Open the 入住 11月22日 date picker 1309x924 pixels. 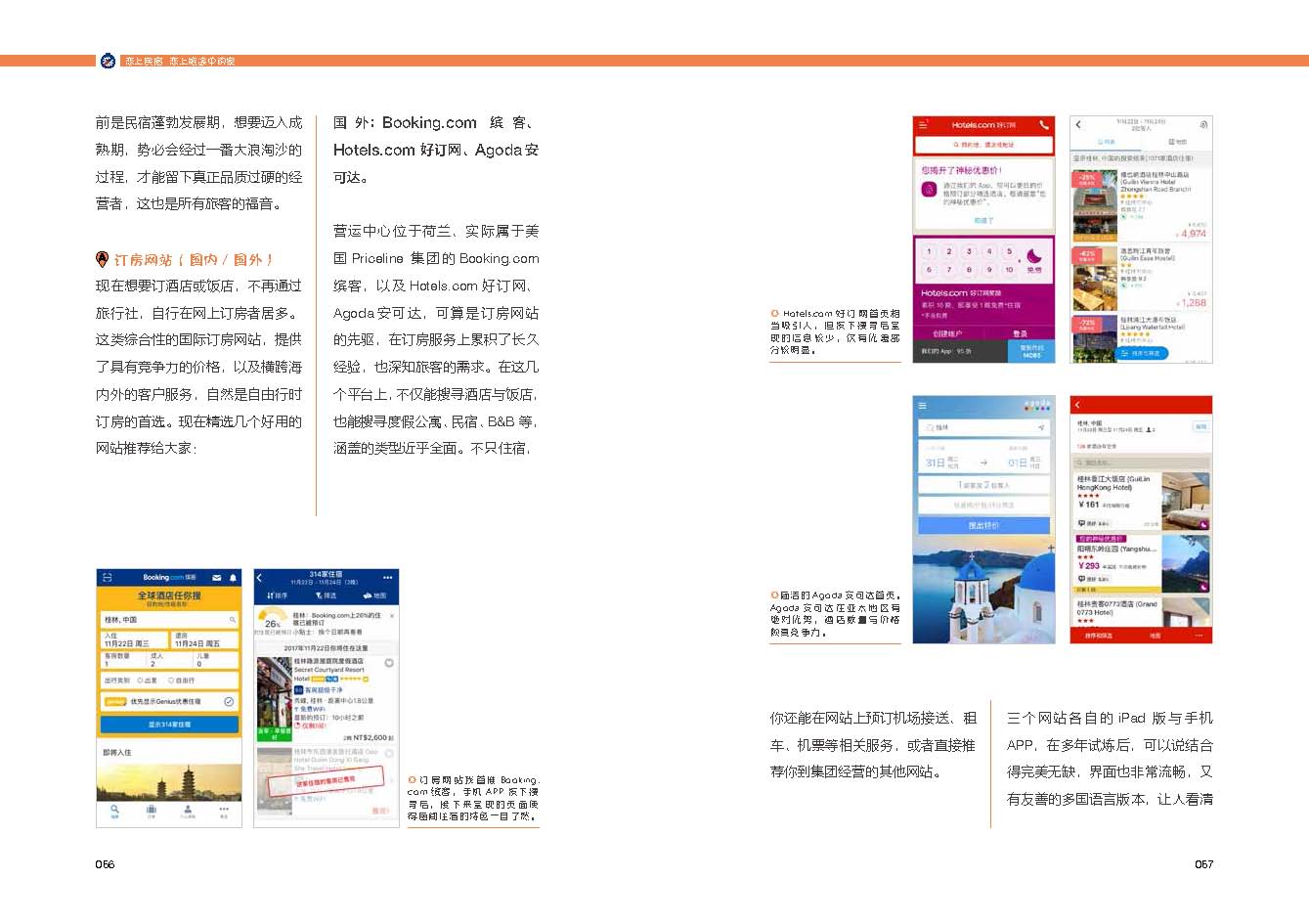tap(134, 640)
